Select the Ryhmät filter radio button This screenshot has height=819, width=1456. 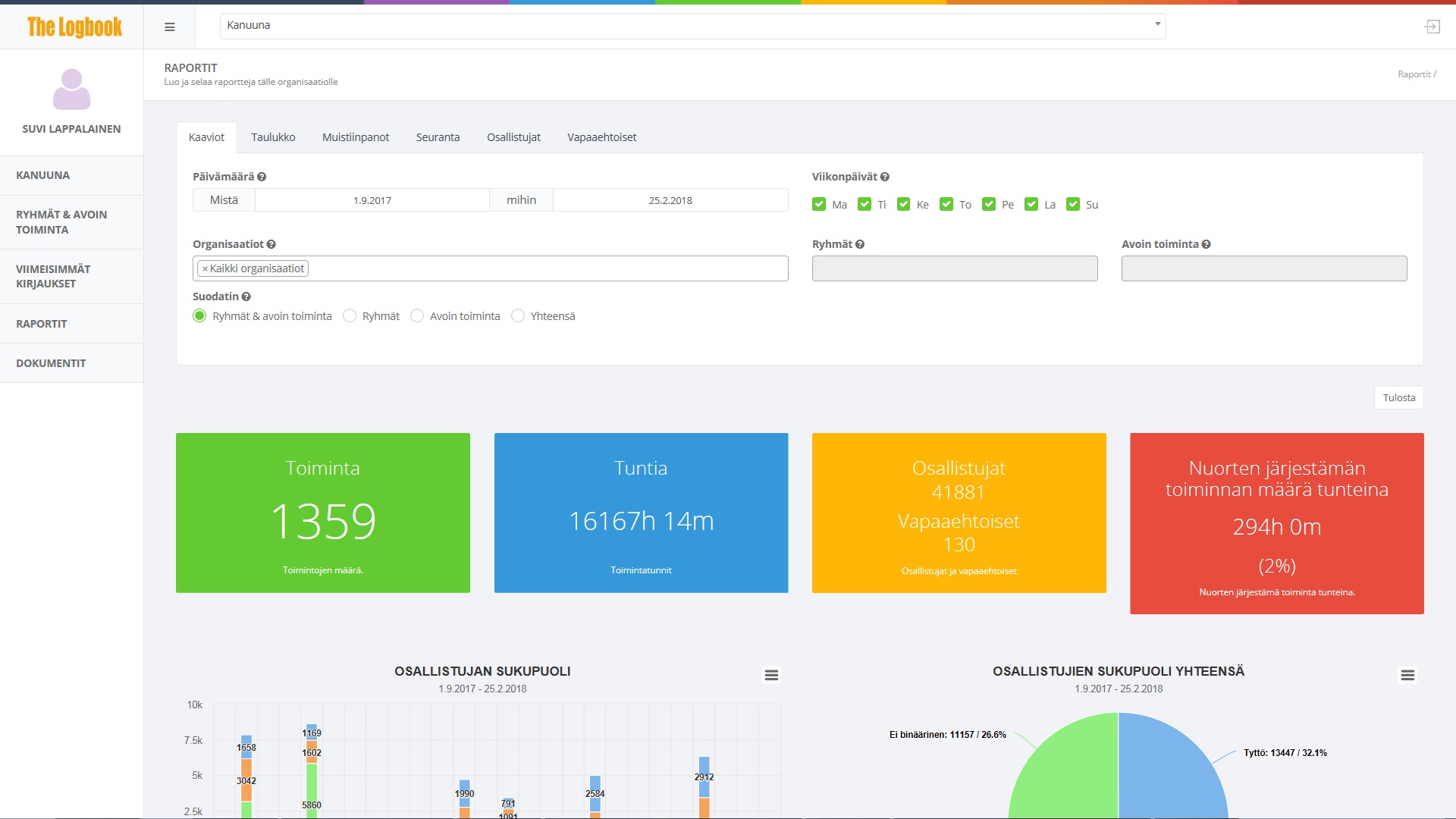click(350, 315)
